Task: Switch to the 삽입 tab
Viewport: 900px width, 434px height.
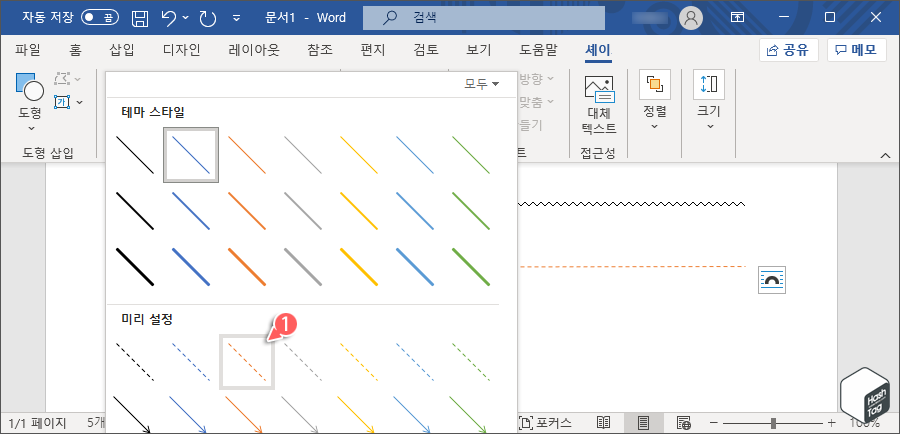Action: (x=121, y=50)
